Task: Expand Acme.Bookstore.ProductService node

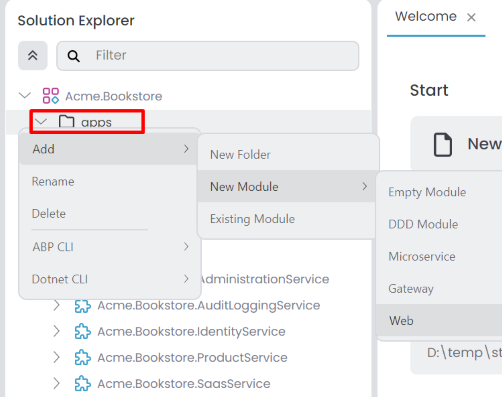Action: (57, 357)
